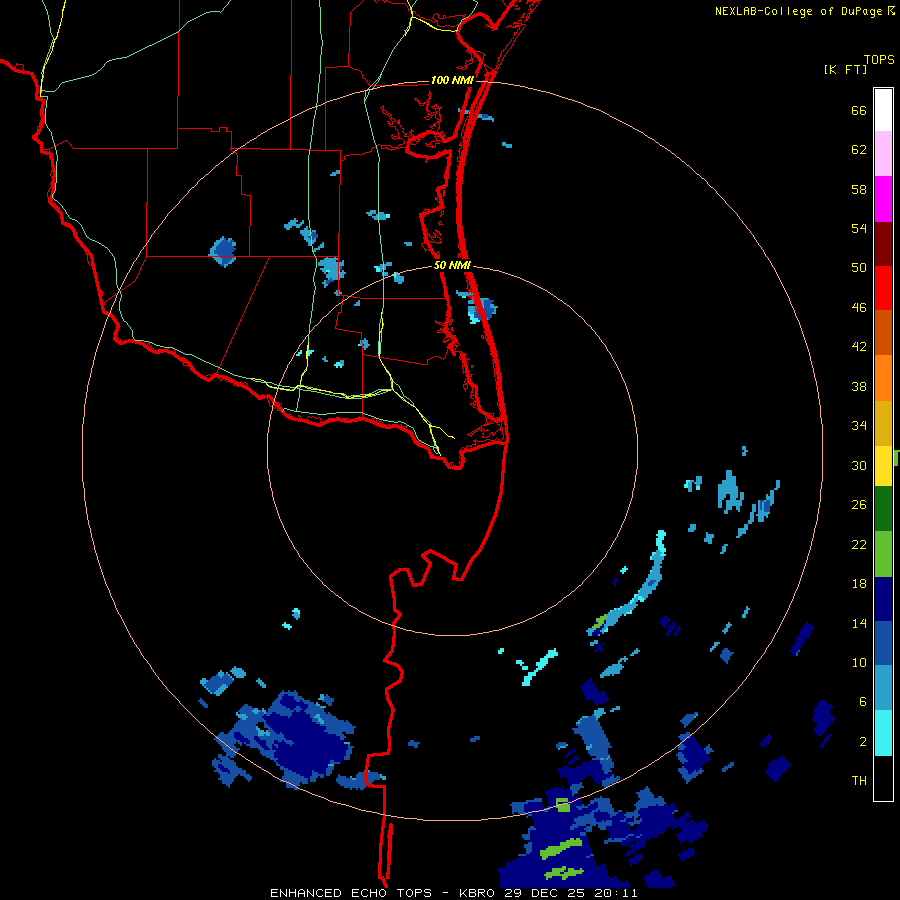
Task: Click the navy blue legend band
Action: [x=883, y=599]
